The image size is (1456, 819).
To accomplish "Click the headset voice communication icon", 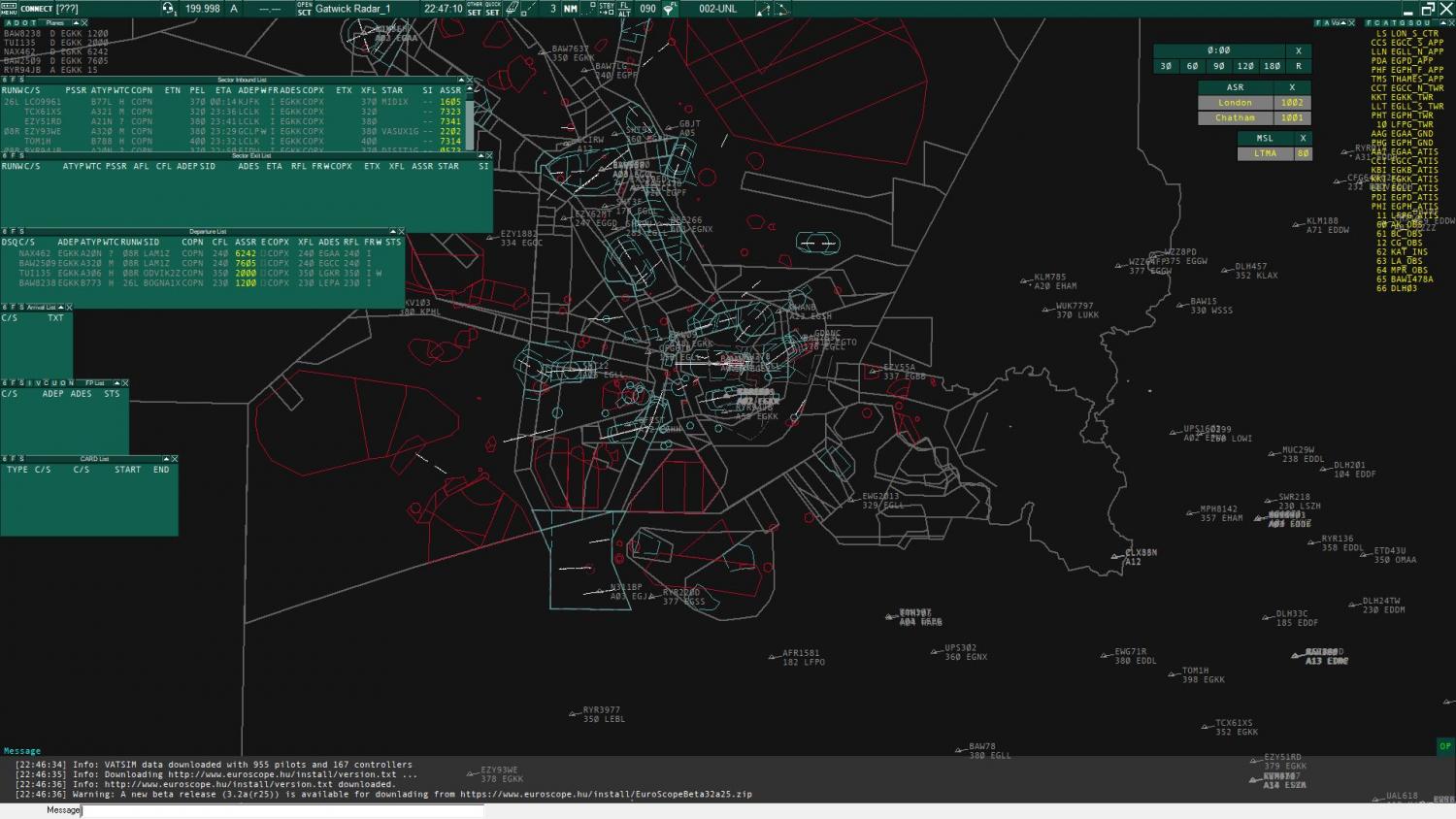I will [169, 9].
